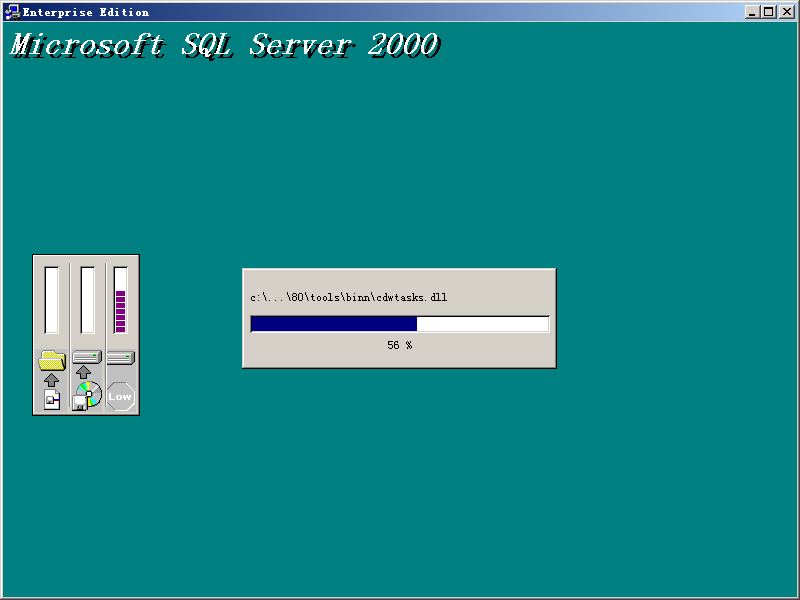Click the CD-ROM disc icon

[x=88, y=395]
